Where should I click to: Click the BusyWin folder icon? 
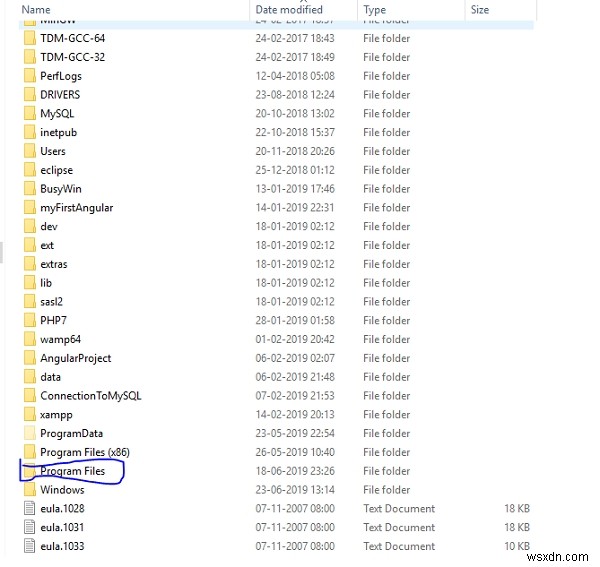click(29, 189)
